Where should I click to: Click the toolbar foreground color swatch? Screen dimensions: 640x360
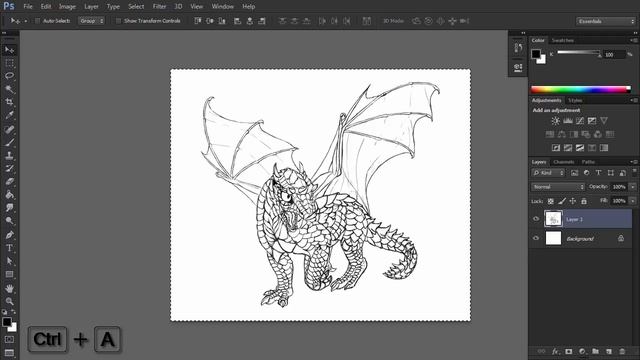point(7,322)
